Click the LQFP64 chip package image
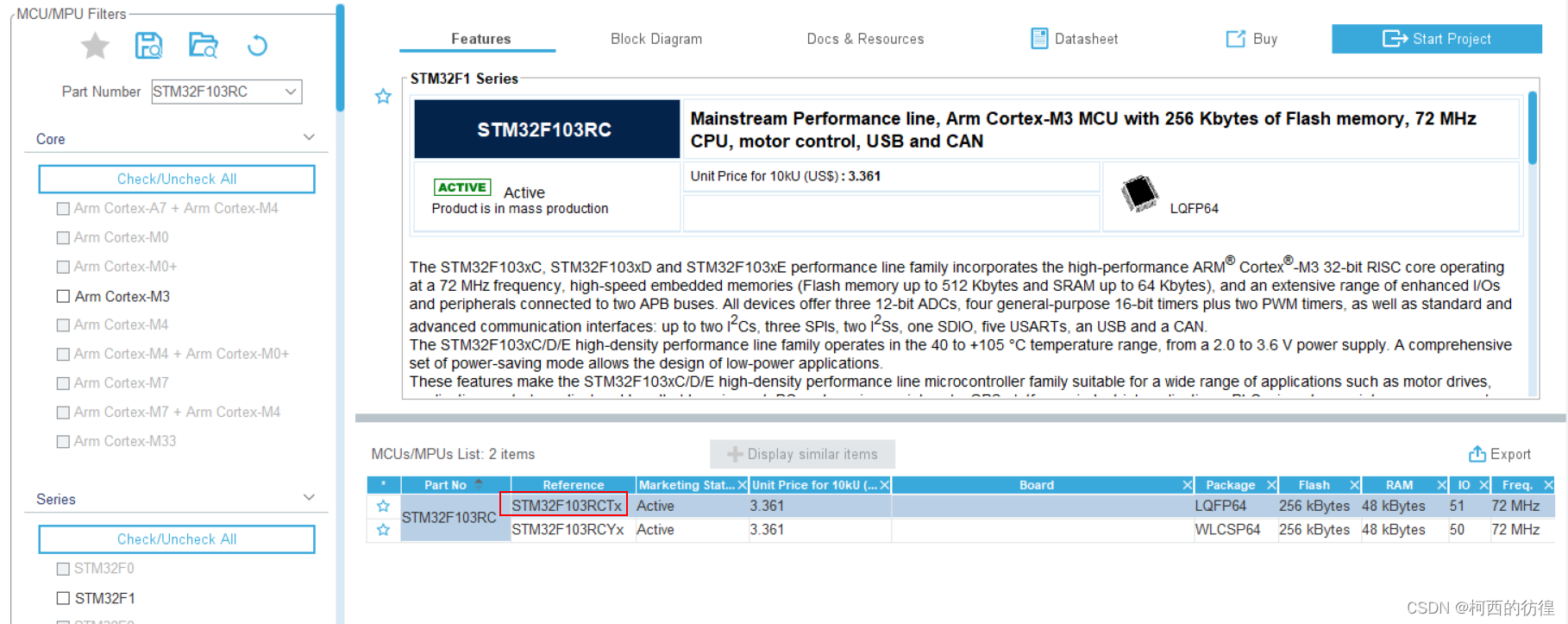Image resolution: width=1568 pixels, height=624 pixels. 1139,193
